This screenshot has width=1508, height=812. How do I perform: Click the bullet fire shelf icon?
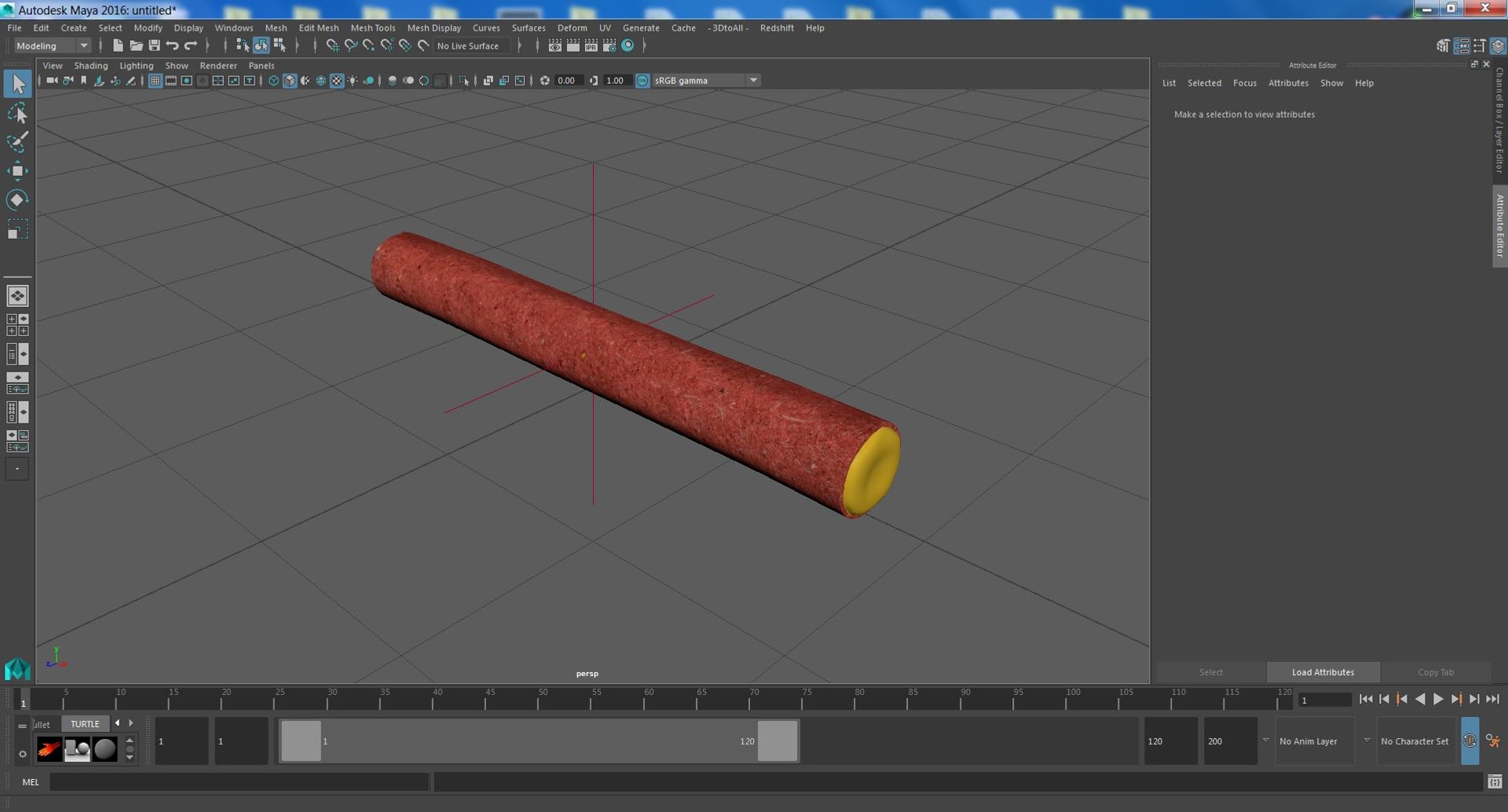tap(49, 749)
